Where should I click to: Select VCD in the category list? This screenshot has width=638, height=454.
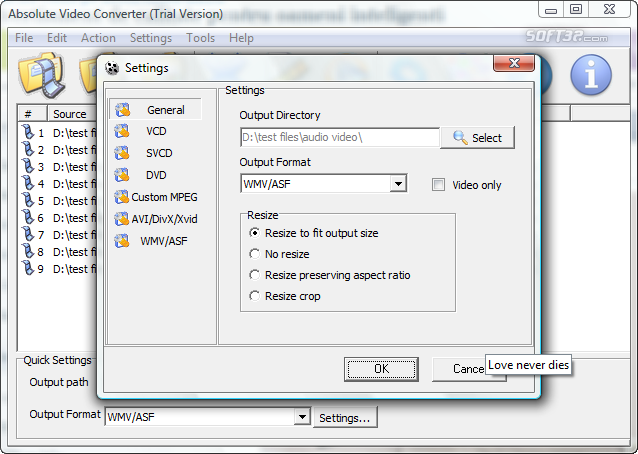coord(156,131)
